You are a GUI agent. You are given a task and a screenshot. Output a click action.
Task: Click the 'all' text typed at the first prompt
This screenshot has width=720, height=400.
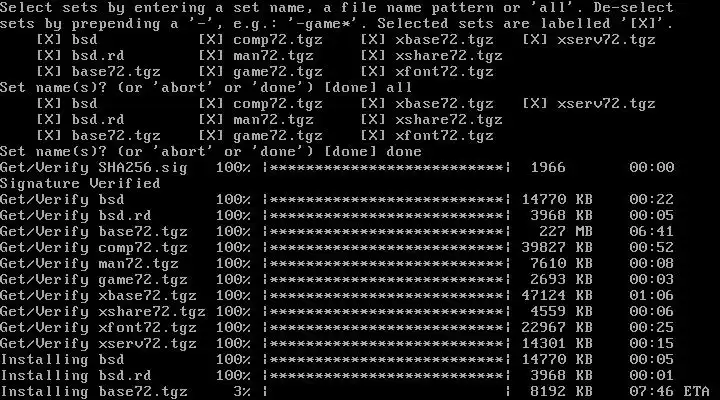point(399,88)
